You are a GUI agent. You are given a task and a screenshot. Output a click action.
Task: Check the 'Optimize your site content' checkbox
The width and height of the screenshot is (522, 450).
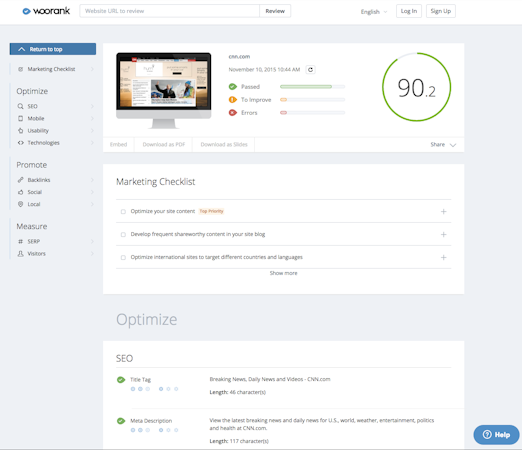(123, 212)
